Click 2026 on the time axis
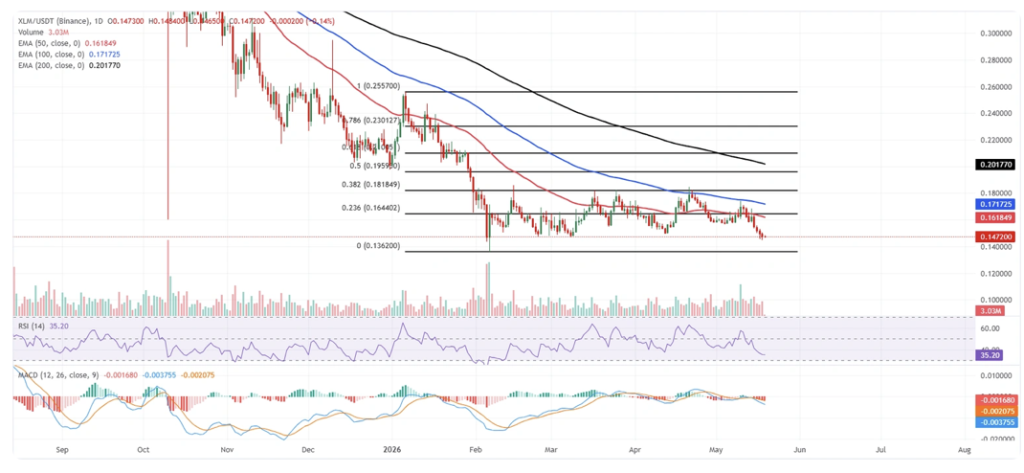This screenshot has height=473, width=1024. (x=392, y=450)
